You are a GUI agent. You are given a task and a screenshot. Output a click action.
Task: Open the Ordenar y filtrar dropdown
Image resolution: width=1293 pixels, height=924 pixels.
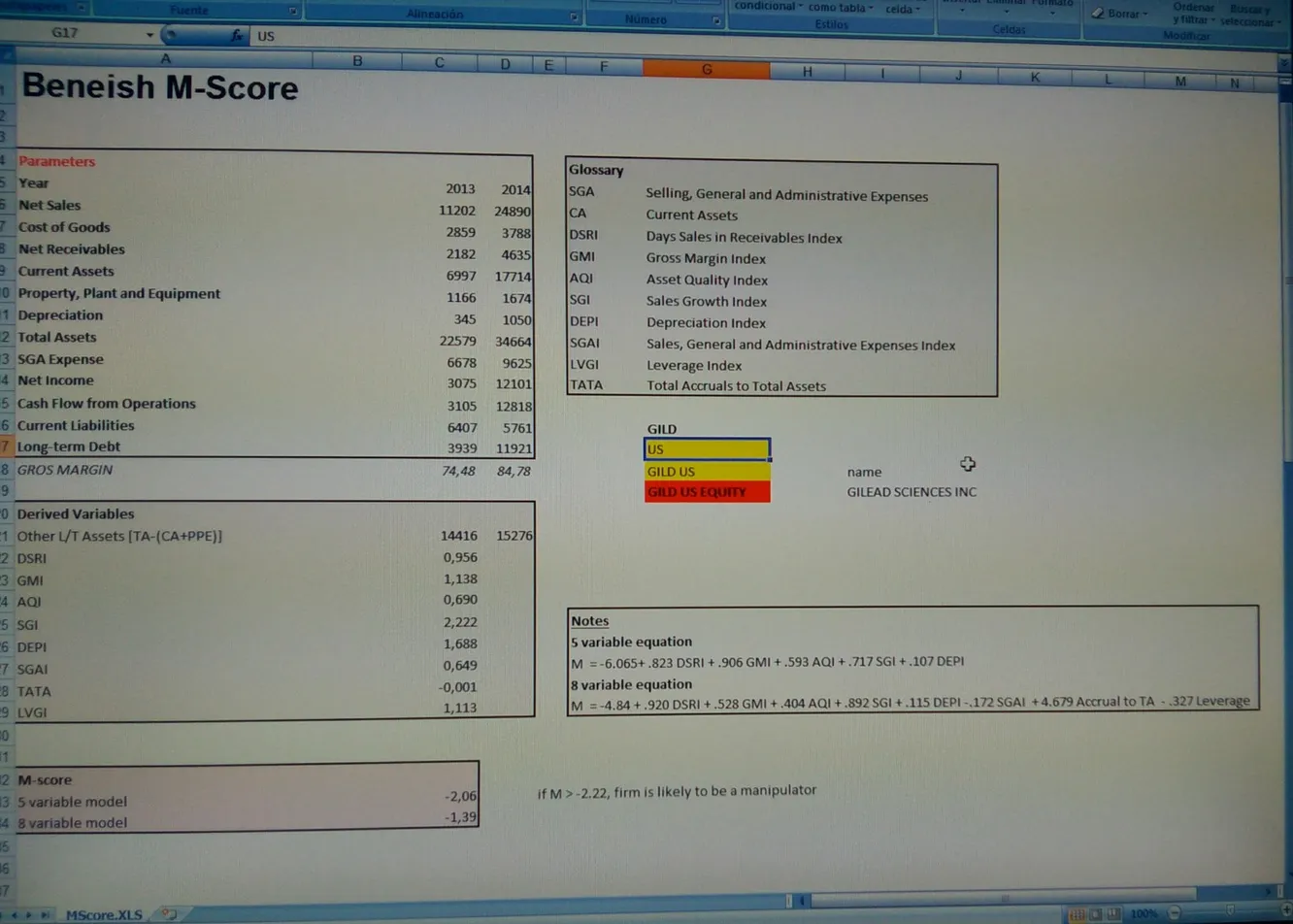click(x=1192, y=14)
